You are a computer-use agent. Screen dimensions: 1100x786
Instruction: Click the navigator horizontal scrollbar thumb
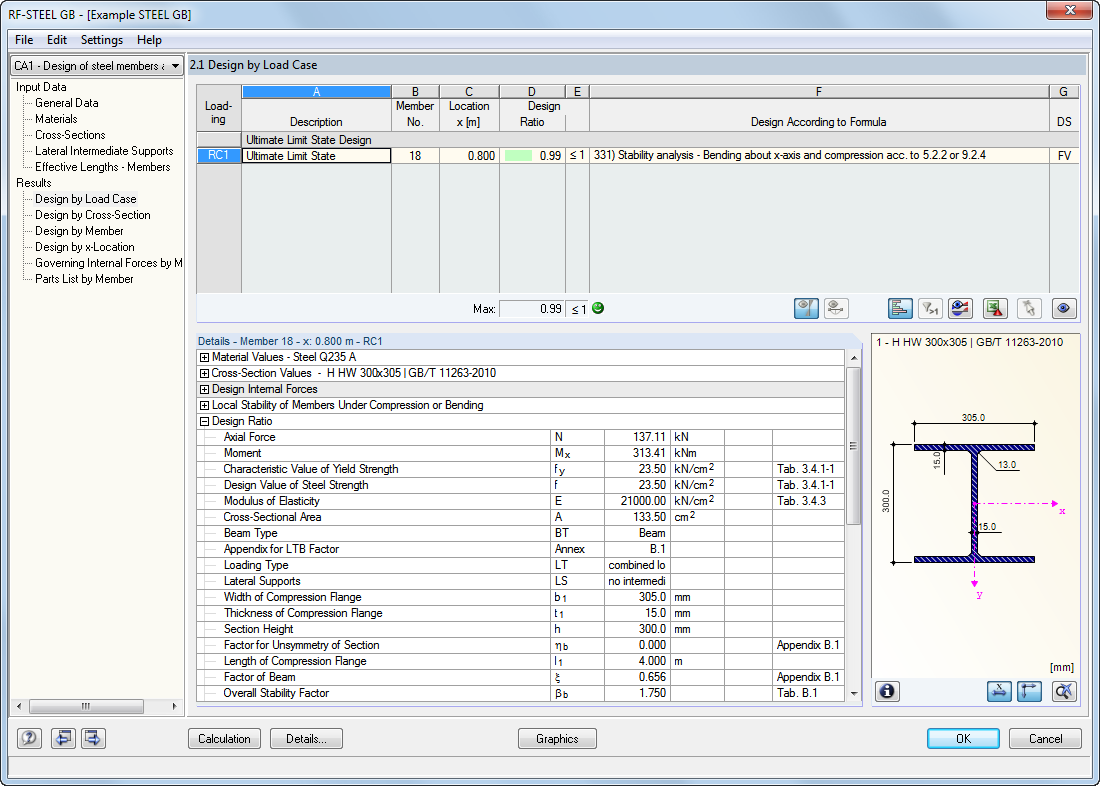(86, 706)
